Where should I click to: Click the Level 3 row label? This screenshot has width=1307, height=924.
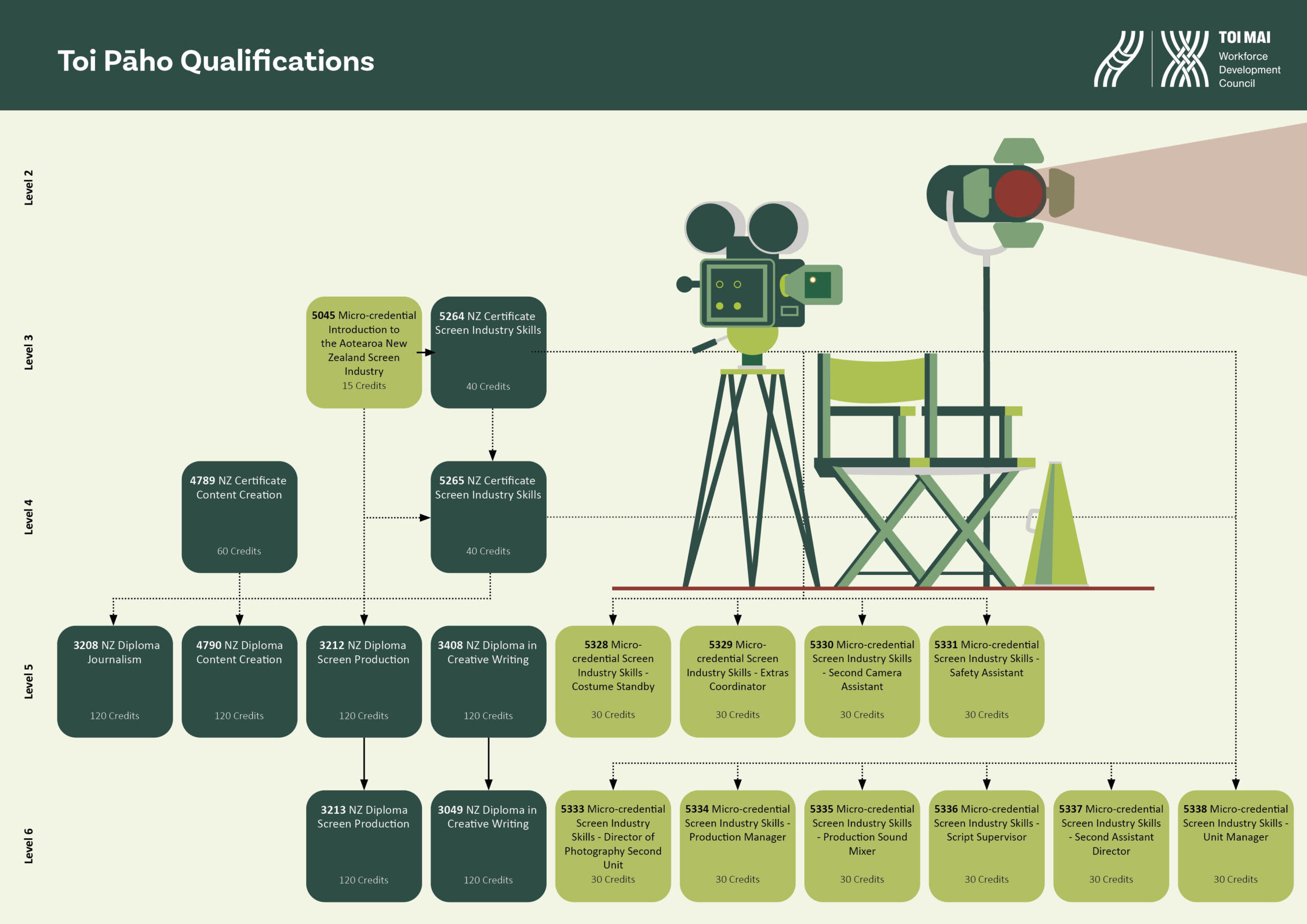29,352
